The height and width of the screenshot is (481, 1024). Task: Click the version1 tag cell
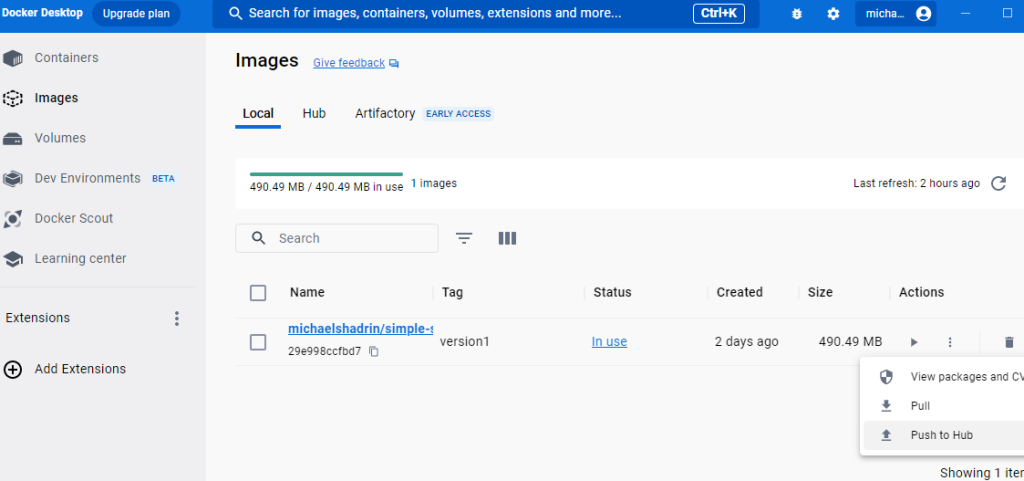click(x=464, y=342)
